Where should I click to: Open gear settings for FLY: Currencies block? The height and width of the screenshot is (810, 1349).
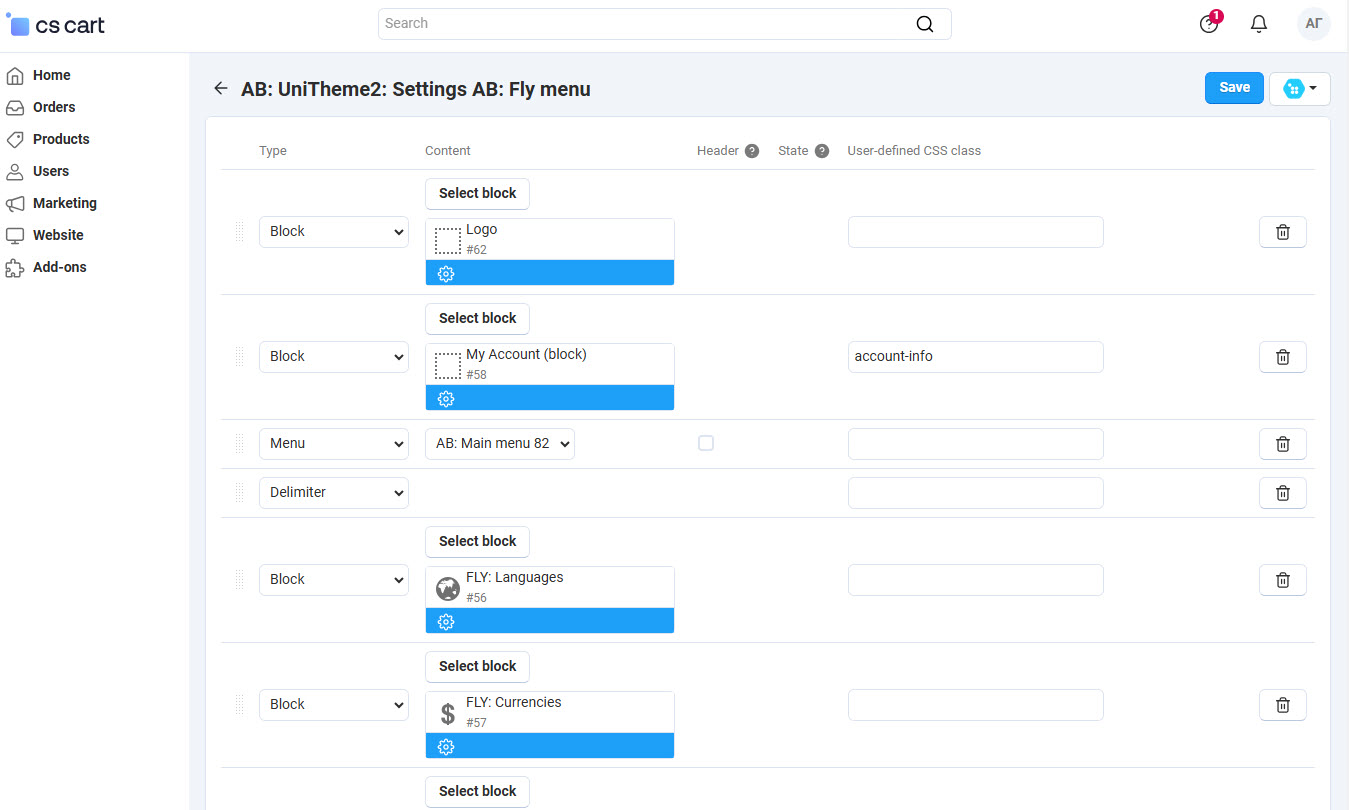[x=446, y=746]
